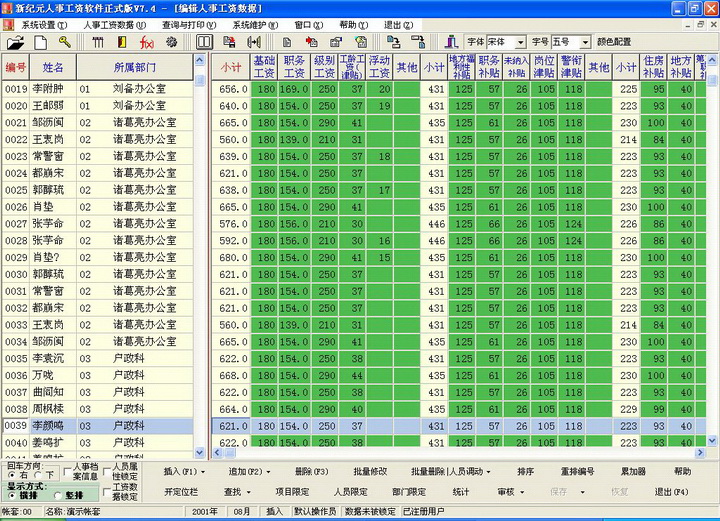Image resolution: width=720 pixels, height=521 pixels.
Task: Click the 统计 button
Action: [x=460, y=492]
